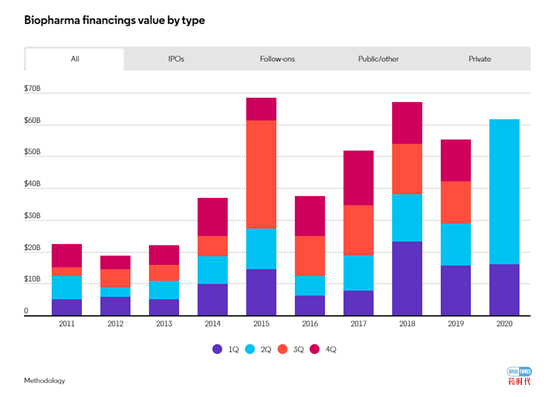Click the logo icon in bottom-right corner
Screen dimensions: 554x397
(x=519, y=376)
